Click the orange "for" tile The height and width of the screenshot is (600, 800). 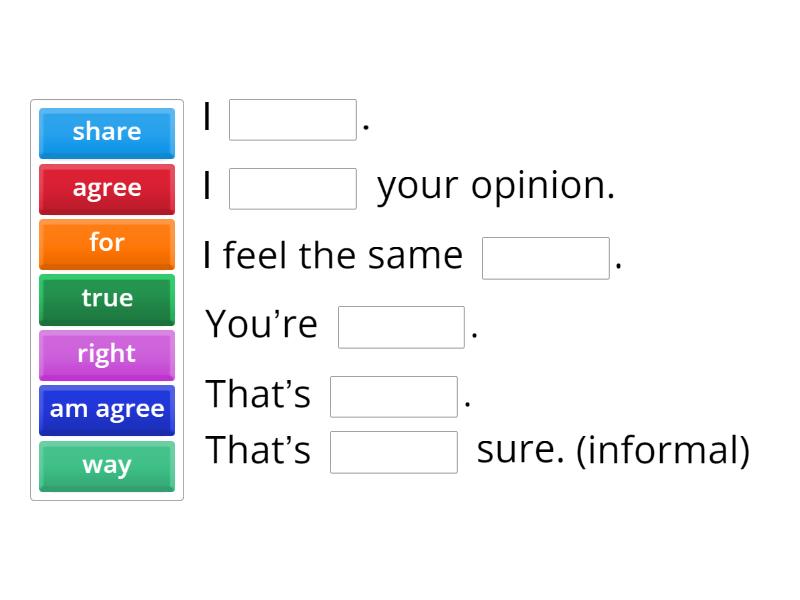tap(106, 243)
